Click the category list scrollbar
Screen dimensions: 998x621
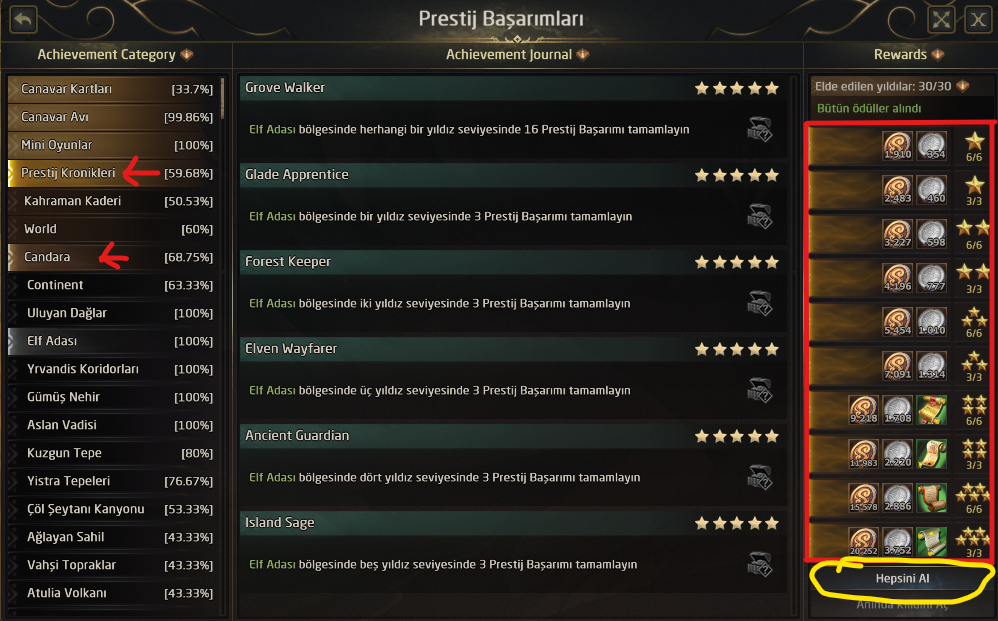(x=222, y=100)
